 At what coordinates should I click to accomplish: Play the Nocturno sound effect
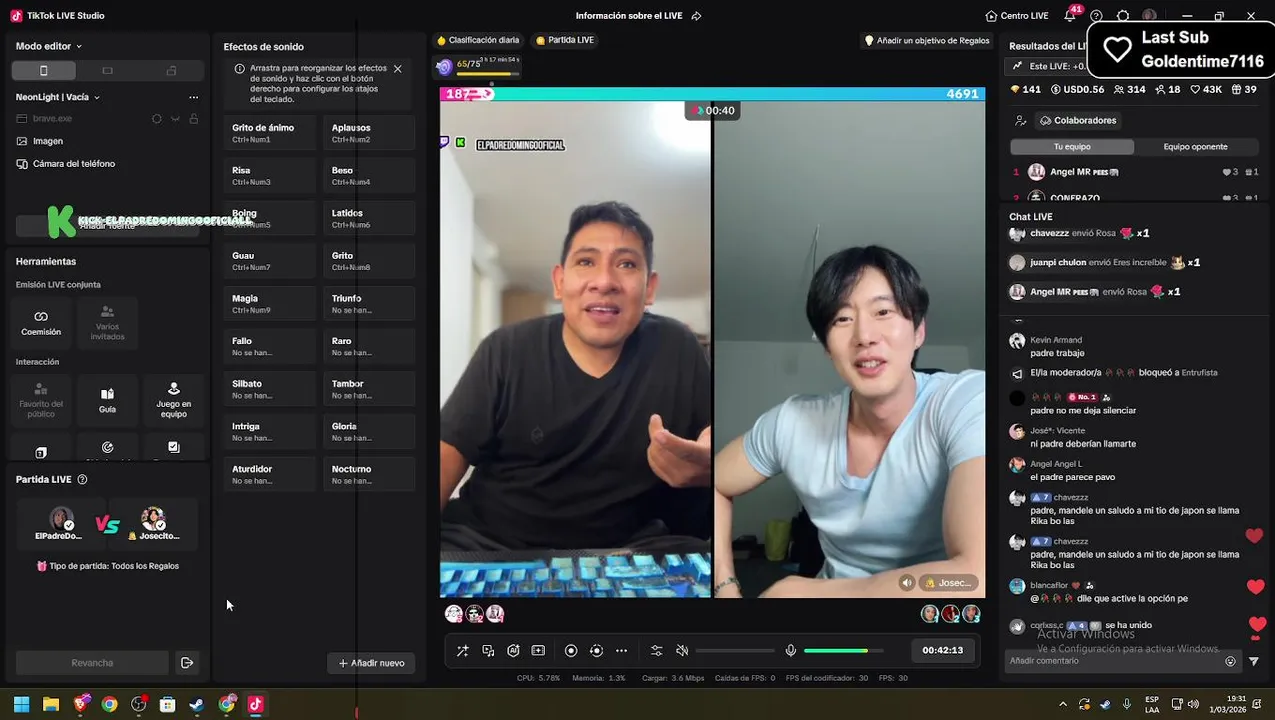tap(369, 474)
